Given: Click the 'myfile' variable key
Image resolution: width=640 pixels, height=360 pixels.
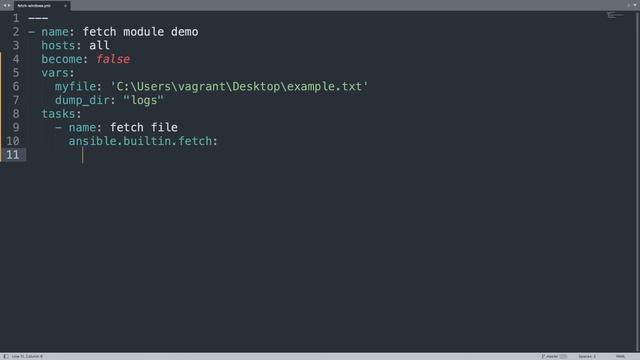Looking at the screenshot, I should [75, 87].
